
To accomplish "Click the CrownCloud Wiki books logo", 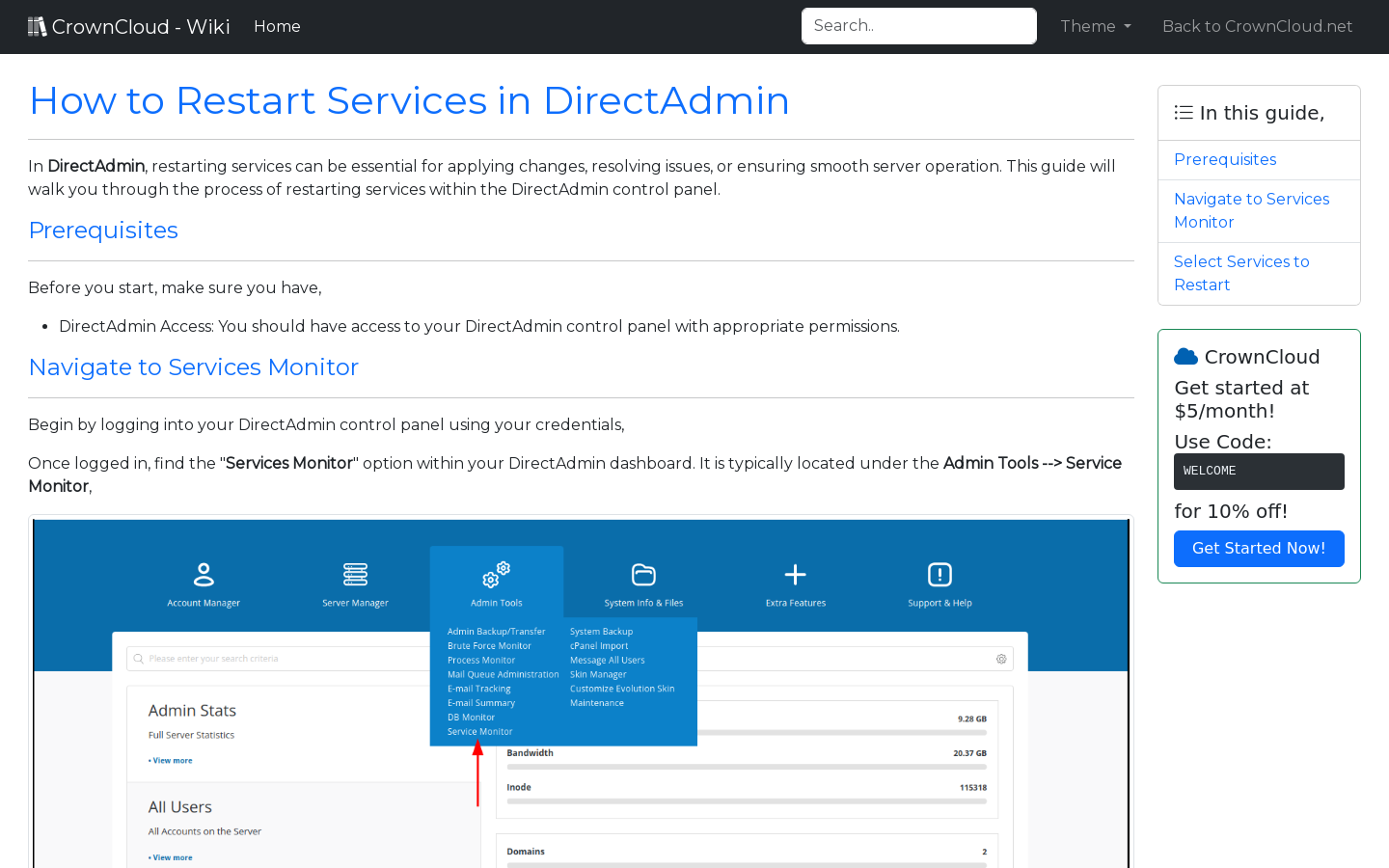I will click(x=38, y=25).
